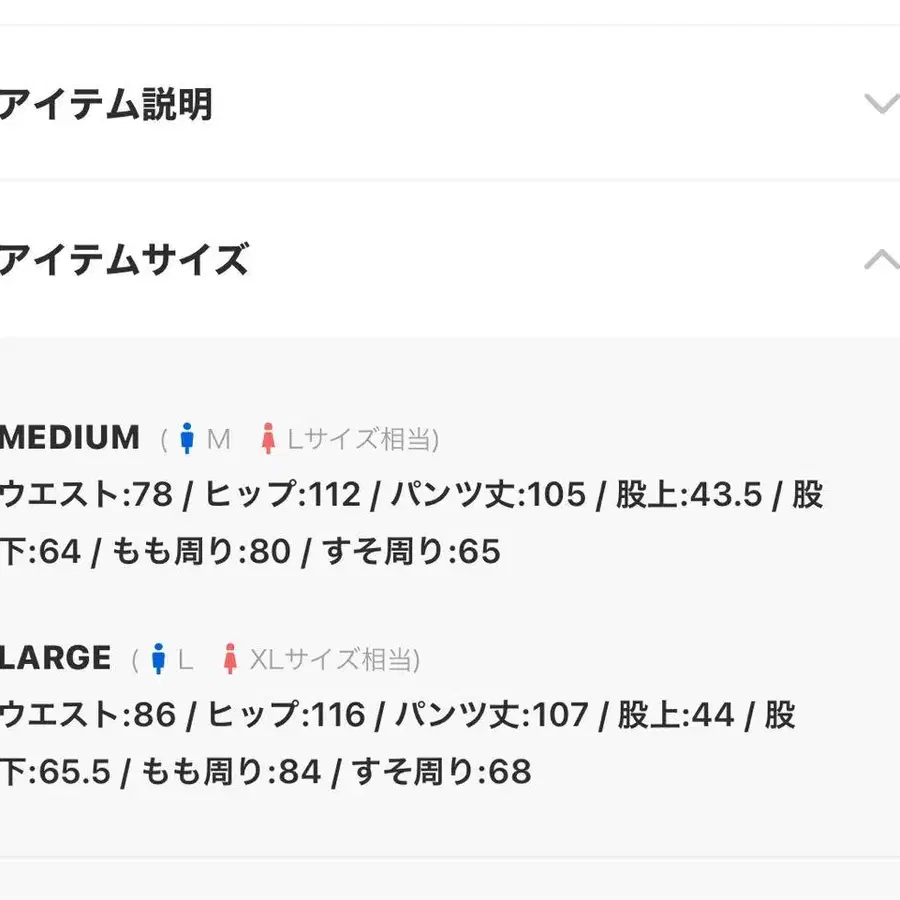Click the blue male icon beside MEDIUM
Screen dimensions: 900x900
coord(187,439)
